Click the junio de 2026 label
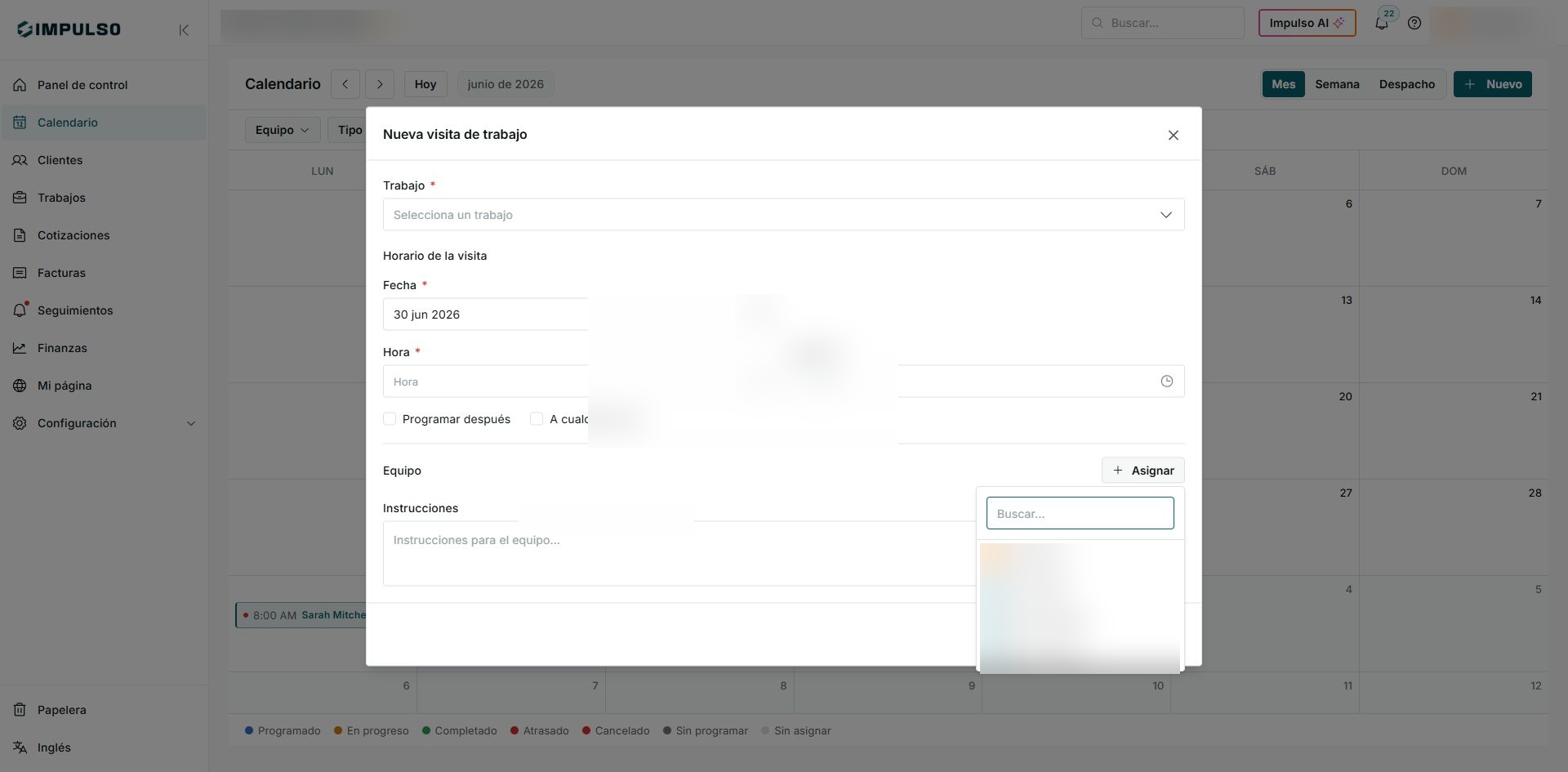 coord(506,84)
